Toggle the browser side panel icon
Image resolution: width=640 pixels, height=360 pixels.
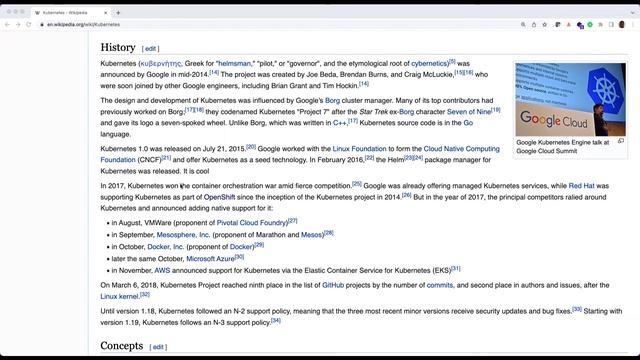(611, 24)
